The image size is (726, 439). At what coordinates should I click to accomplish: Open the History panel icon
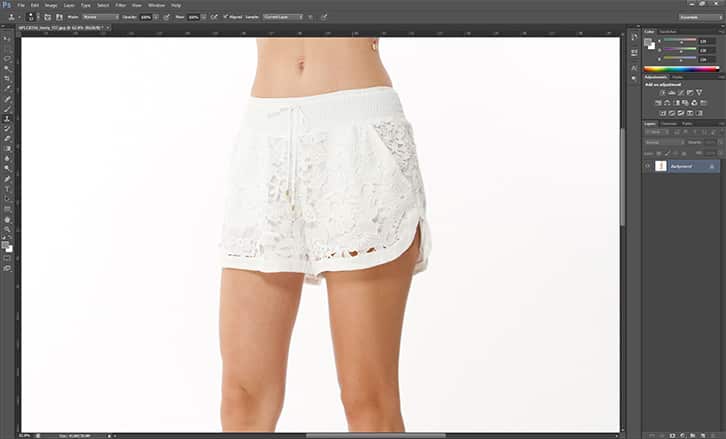[634, 37]
